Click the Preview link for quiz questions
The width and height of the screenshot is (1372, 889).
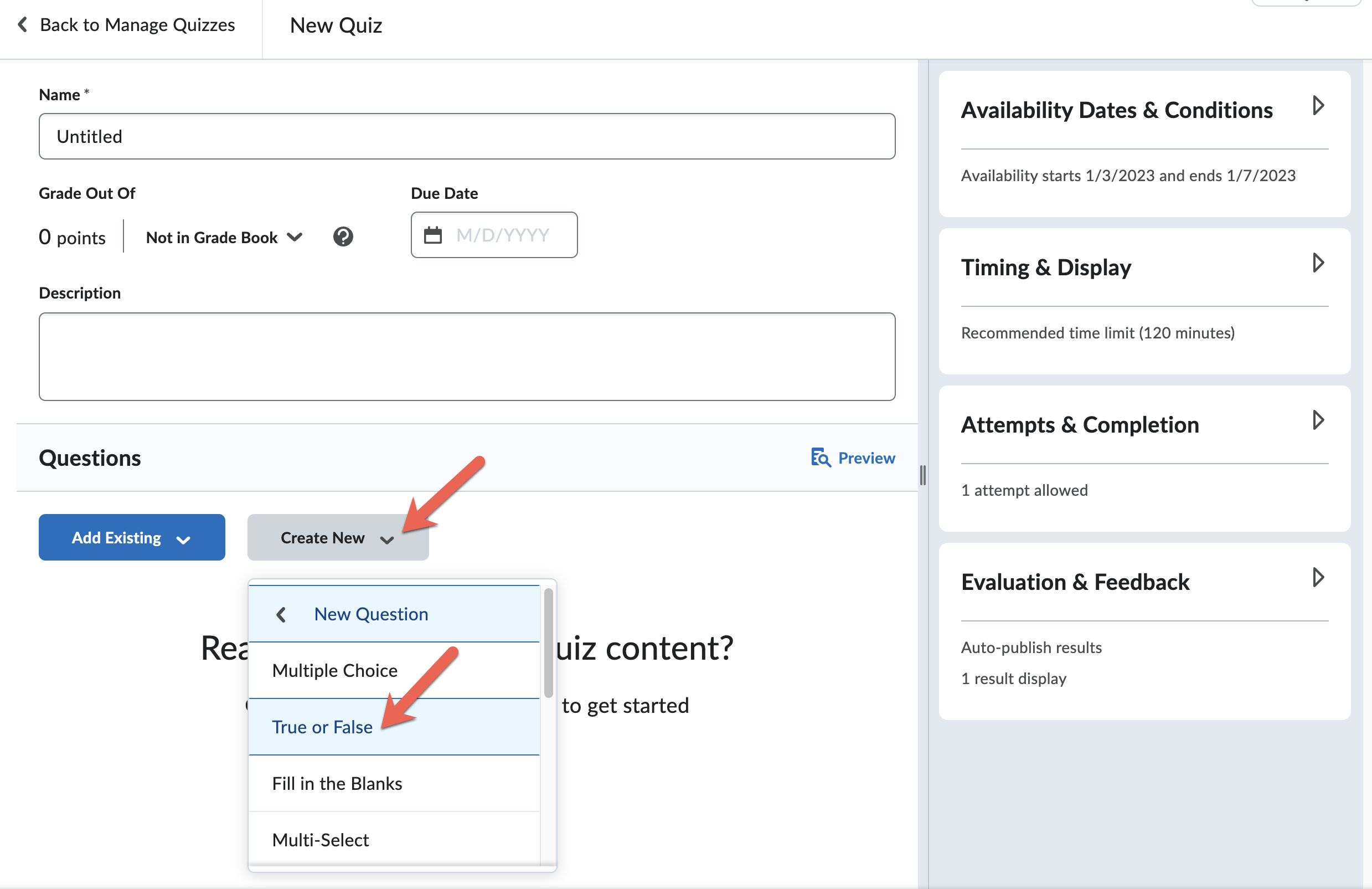click(x=867, y=458)
